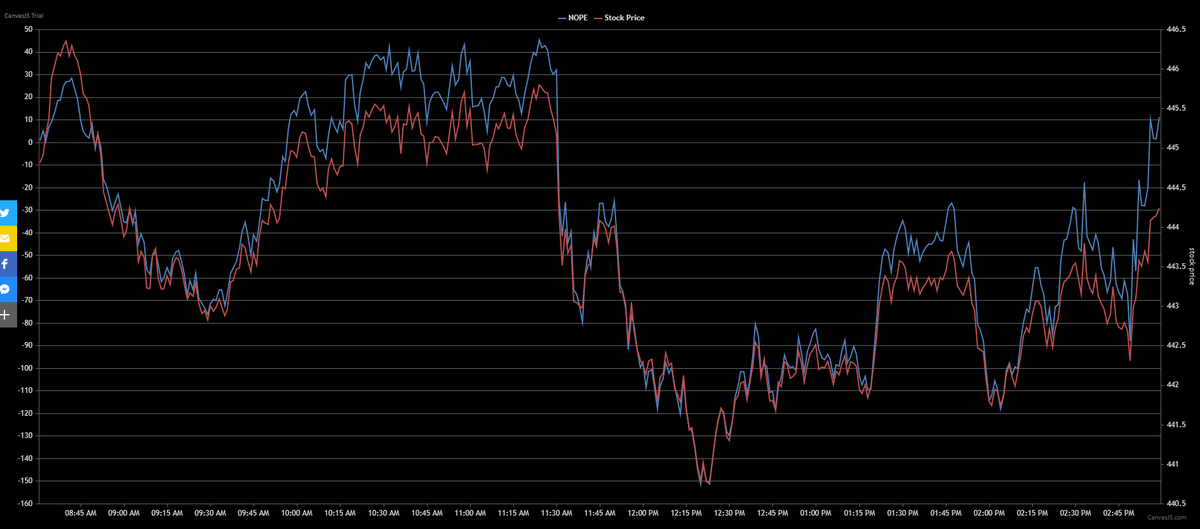Viewport: 1200px width, 529px height.
Task: Click the blue NOPE legend line marker
Action: pos(563,18)
